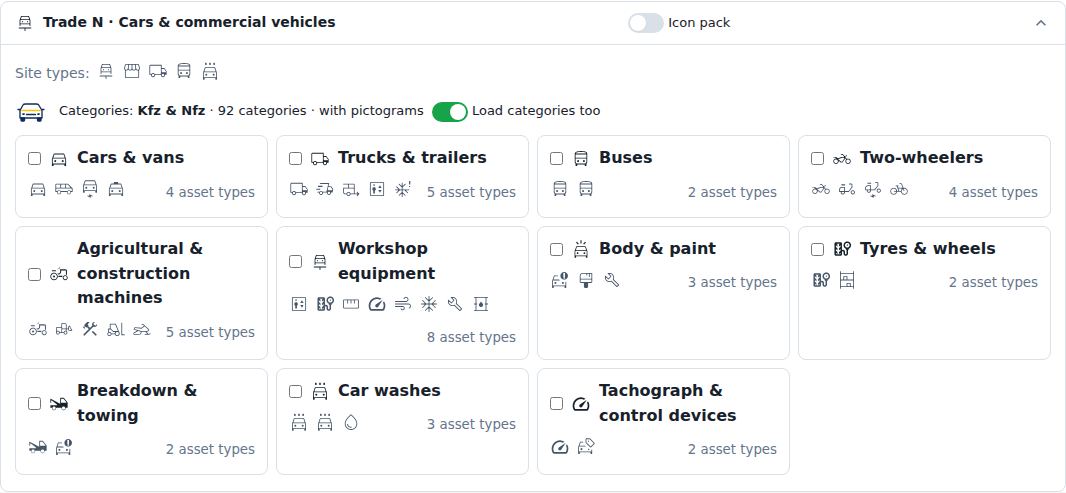This screenshot has width=1066, height=493.
Task: Check the Agricultural & construction machines checkbox
Action: pyautogui.click(x=35, y=274)
